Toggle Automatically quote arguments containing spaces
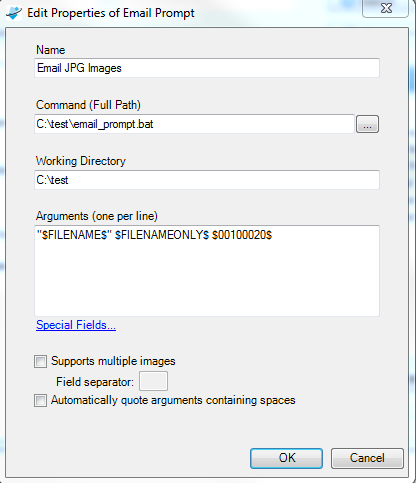This screenshot has width=416, height=483. click(40, 401)
